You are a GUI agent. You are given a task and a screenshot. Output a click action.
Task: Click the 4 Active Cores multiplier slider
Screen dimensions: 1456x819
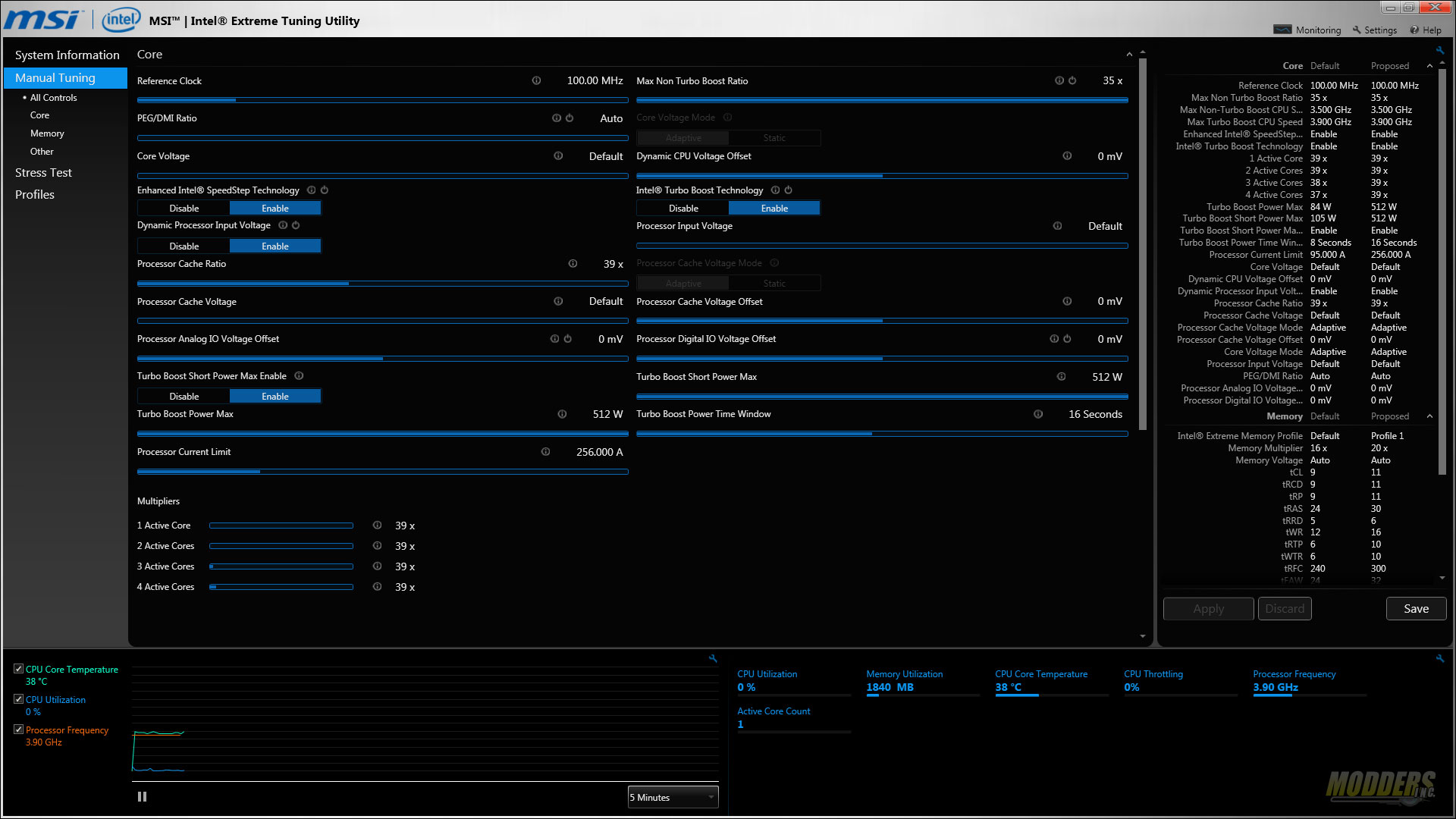[281, 587]
